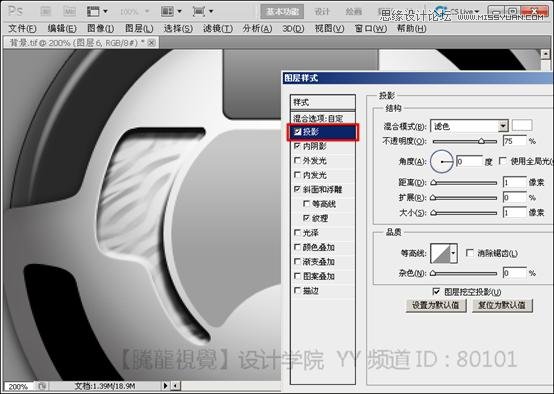Enable the 颜色叠加 checkbox
The image size is (554, 394).
[297, 247]
